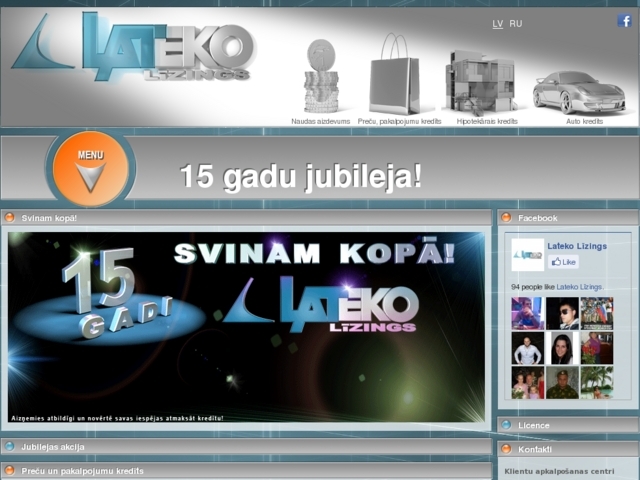This screenshot has width=640, height=480.
Task: Collapse the Kontakti side panel header
Action: [568, 449]
